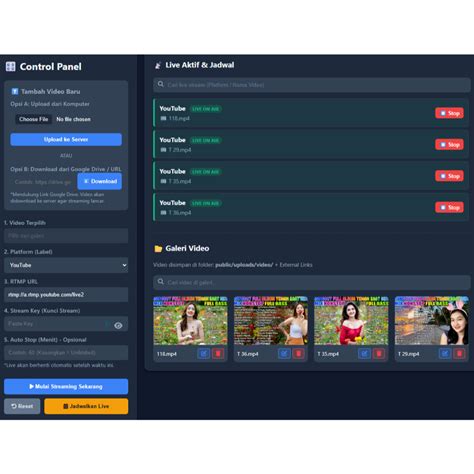Delete the T 35.mp4 gallery video
Screen dimensions: 474x474
click(x=379, y=354)
